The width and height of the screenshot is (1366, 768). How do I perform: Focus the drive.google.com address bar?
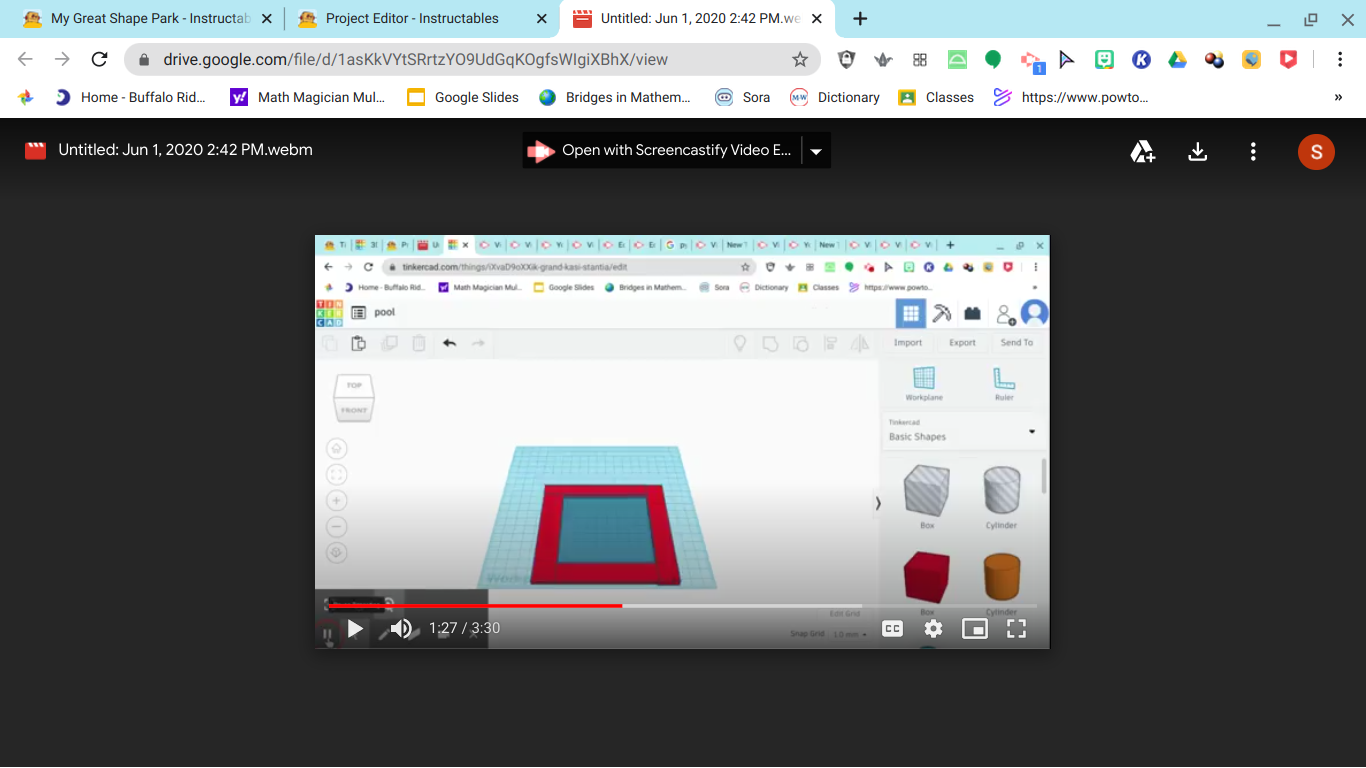click(473, 59)
